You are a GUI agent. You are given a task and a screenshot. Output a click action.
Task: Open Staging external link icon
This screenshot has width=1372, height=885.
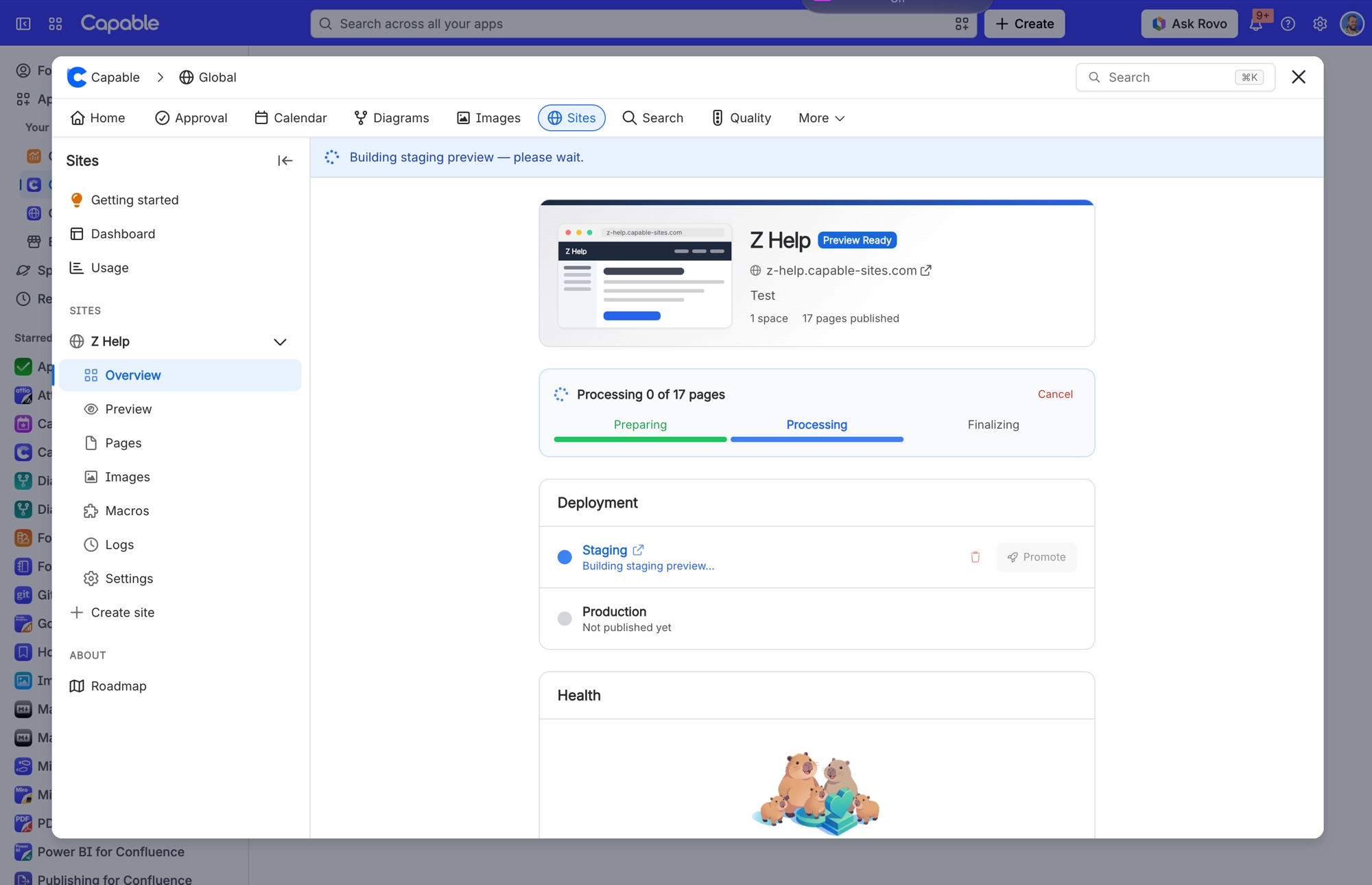pos(638,550)
